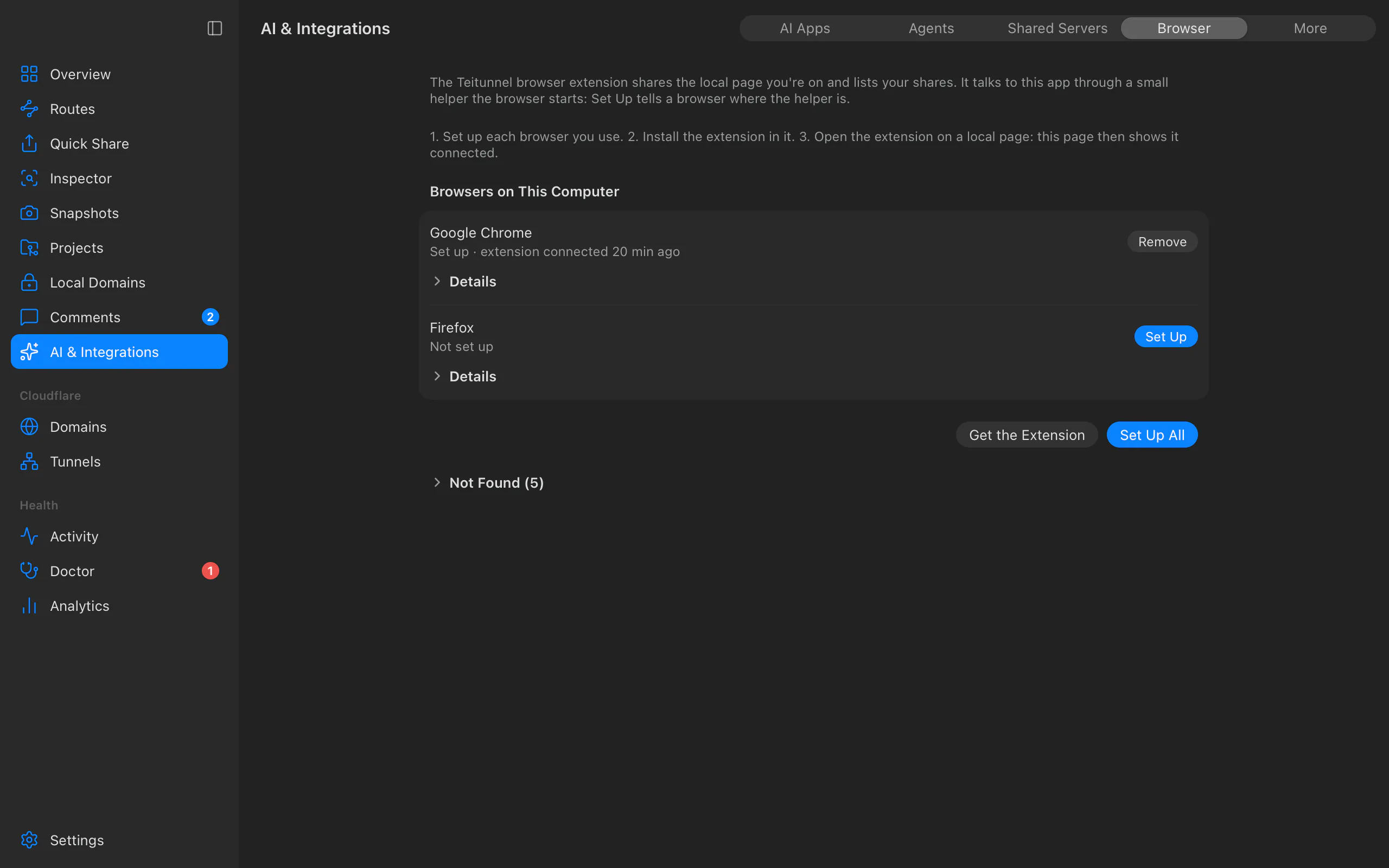This screenshot has width=1389, height=868.
Task: Open the Comments speech bubble icon
Action: click(x=29, y=317)
